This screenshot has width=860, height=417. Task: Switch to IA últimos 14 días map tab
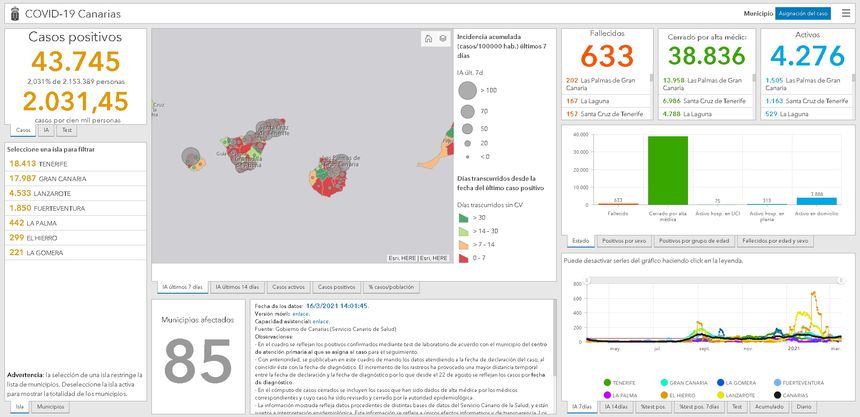click(x=239, y=287)
